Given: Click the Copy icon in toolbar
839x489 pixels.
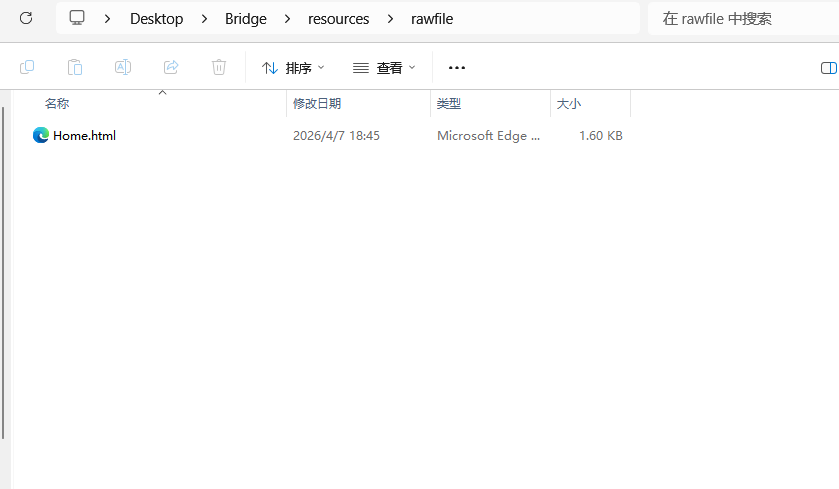Looking at the screenshot, I should (x=27, y=67).
